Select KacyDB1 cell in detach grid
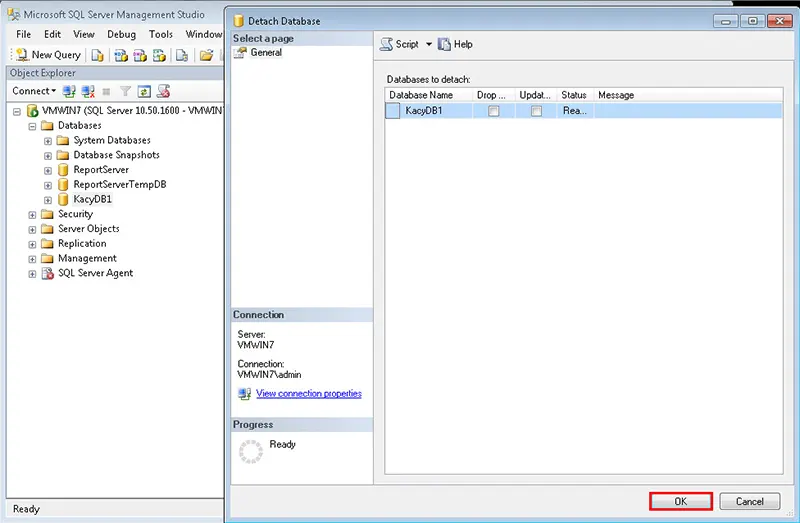 point(437,111)
